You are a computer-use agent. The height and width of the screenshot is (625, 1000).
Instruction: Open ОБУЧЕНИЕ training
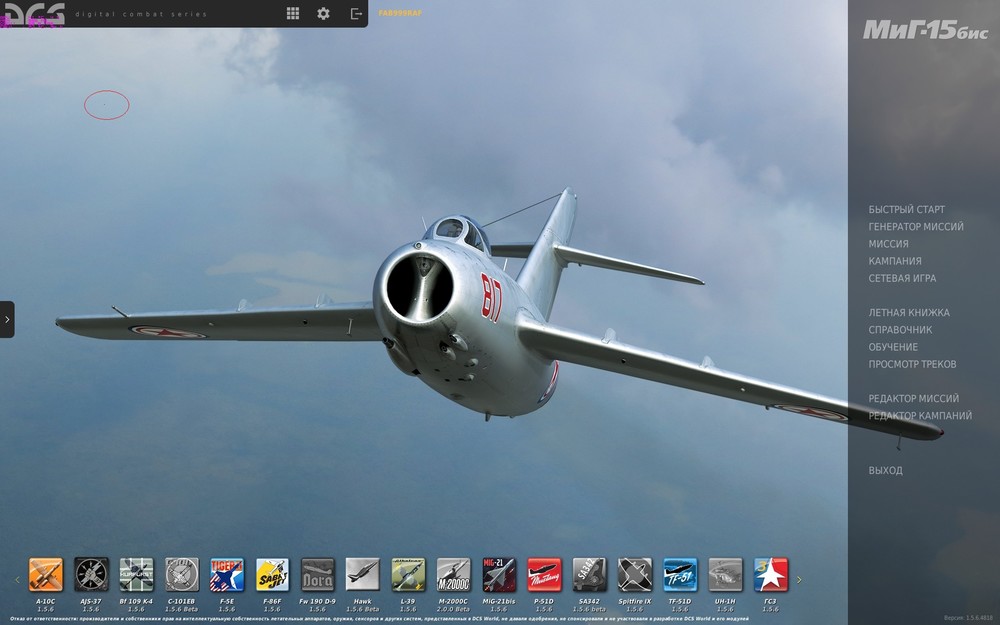coord(893,347)
